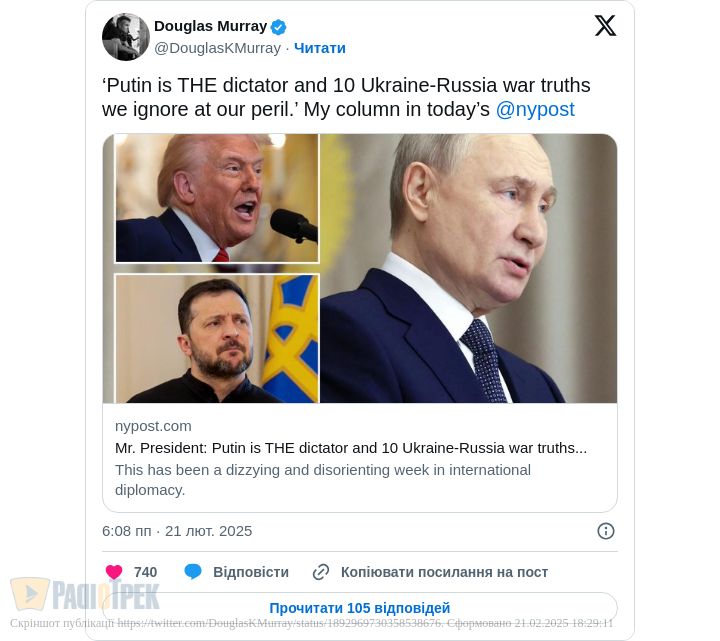Screen dimensions: 720x641
Task: Click Копіювати посилання на пост
Action: tap(444, 572)
